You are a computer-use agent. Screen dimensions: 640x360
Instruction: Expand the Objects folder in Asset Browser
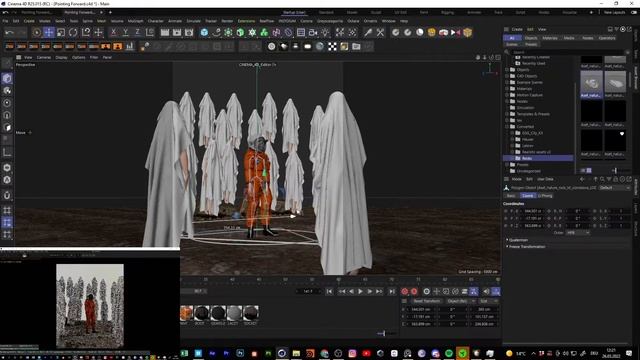pyautogui.click(x=507, y=70)
